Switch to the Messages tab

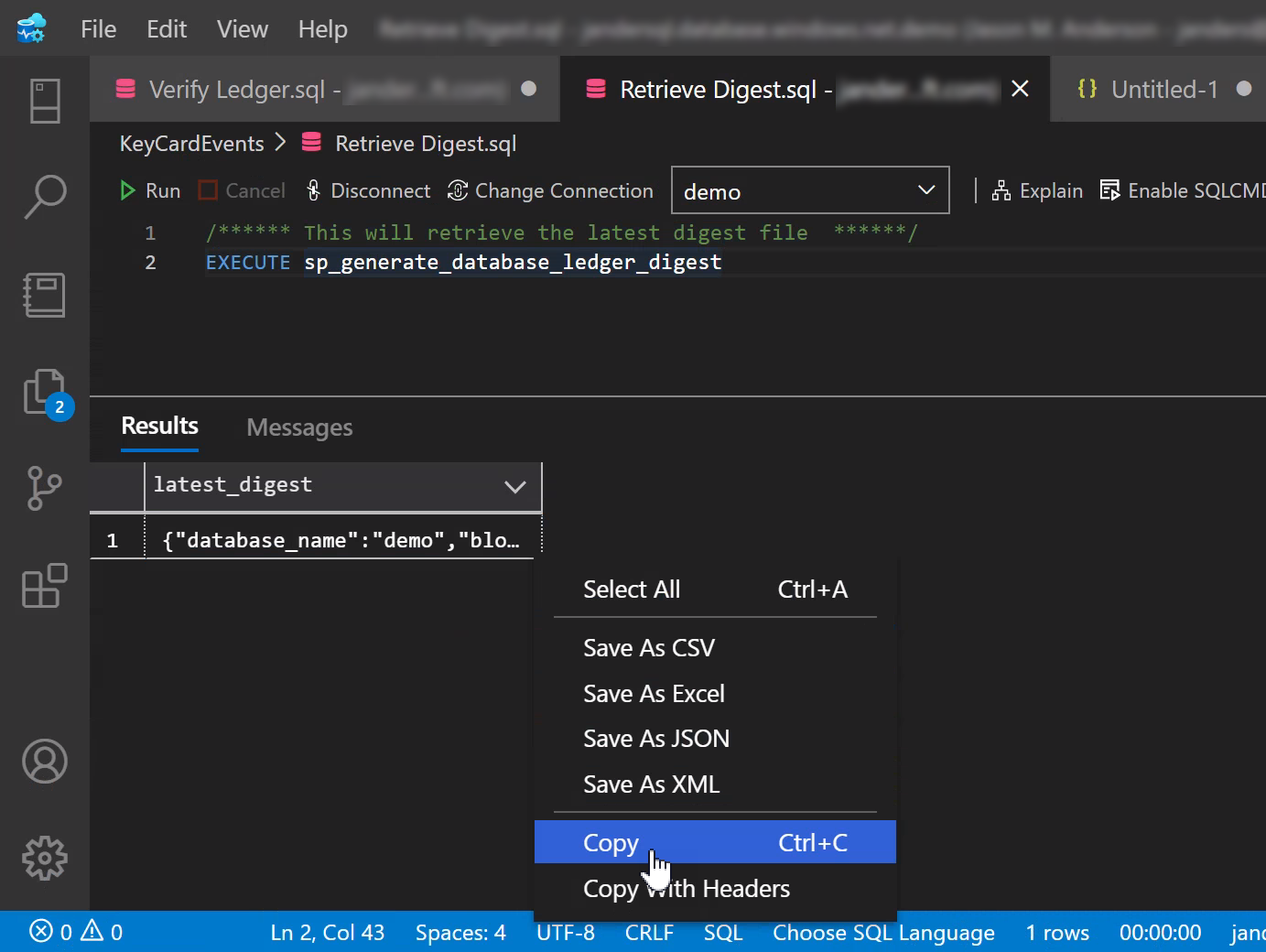[x=298, y=427]
